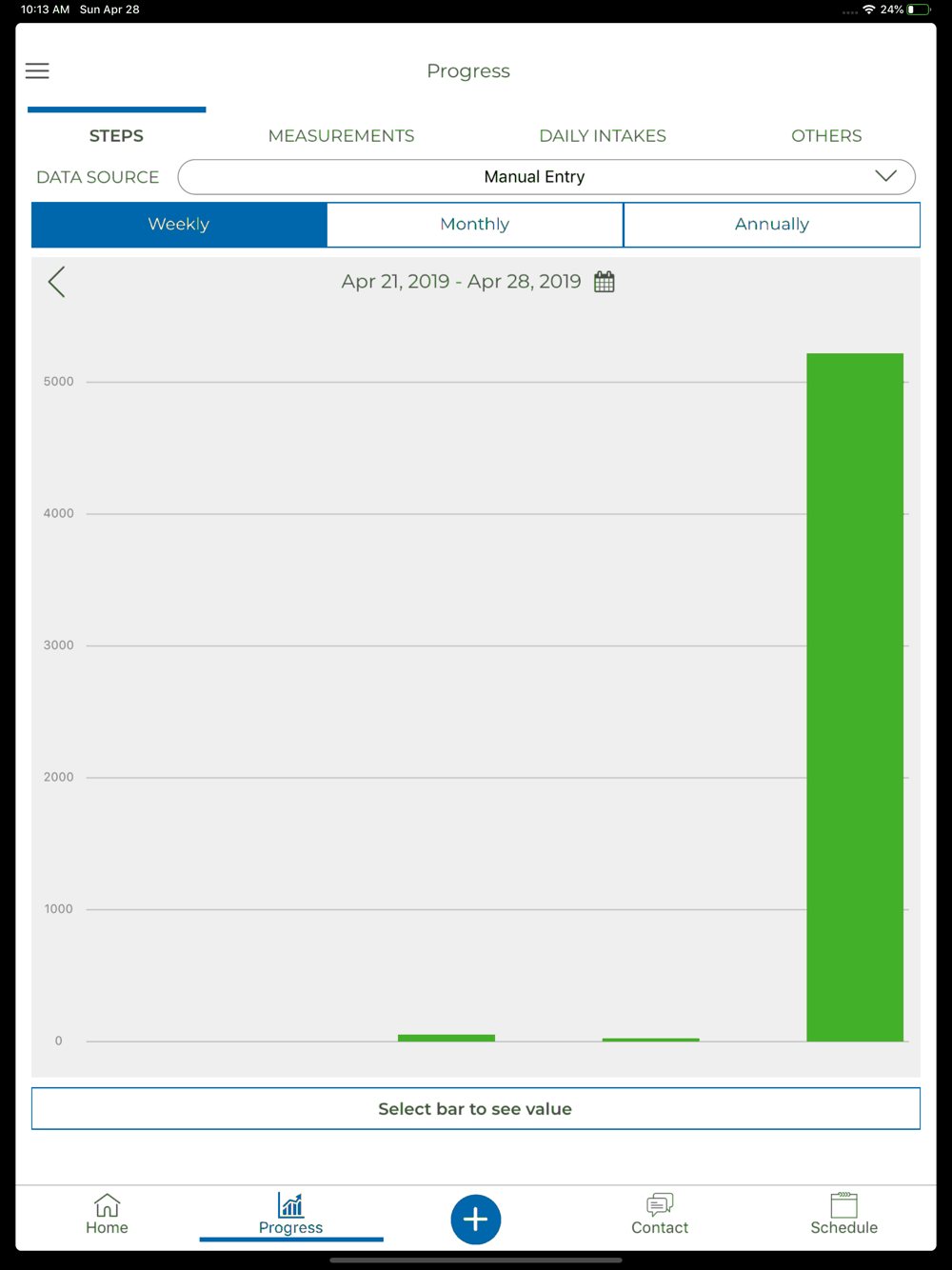The image size is (952, 1270).
Task: Open the Manual Entry data source dropdown
Action: (546, 177)
